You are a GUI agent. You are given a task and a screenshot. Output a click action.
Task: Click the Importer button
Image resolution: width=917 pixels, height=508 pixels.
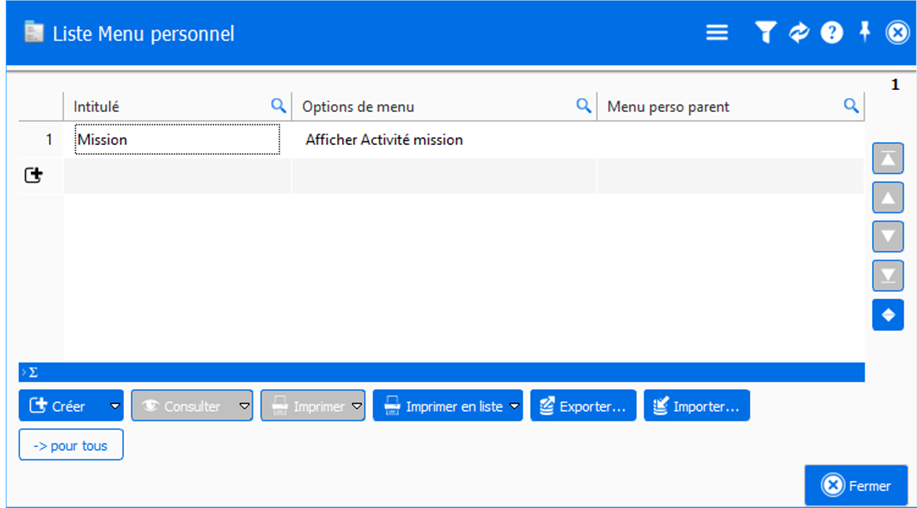click(697, 406)
